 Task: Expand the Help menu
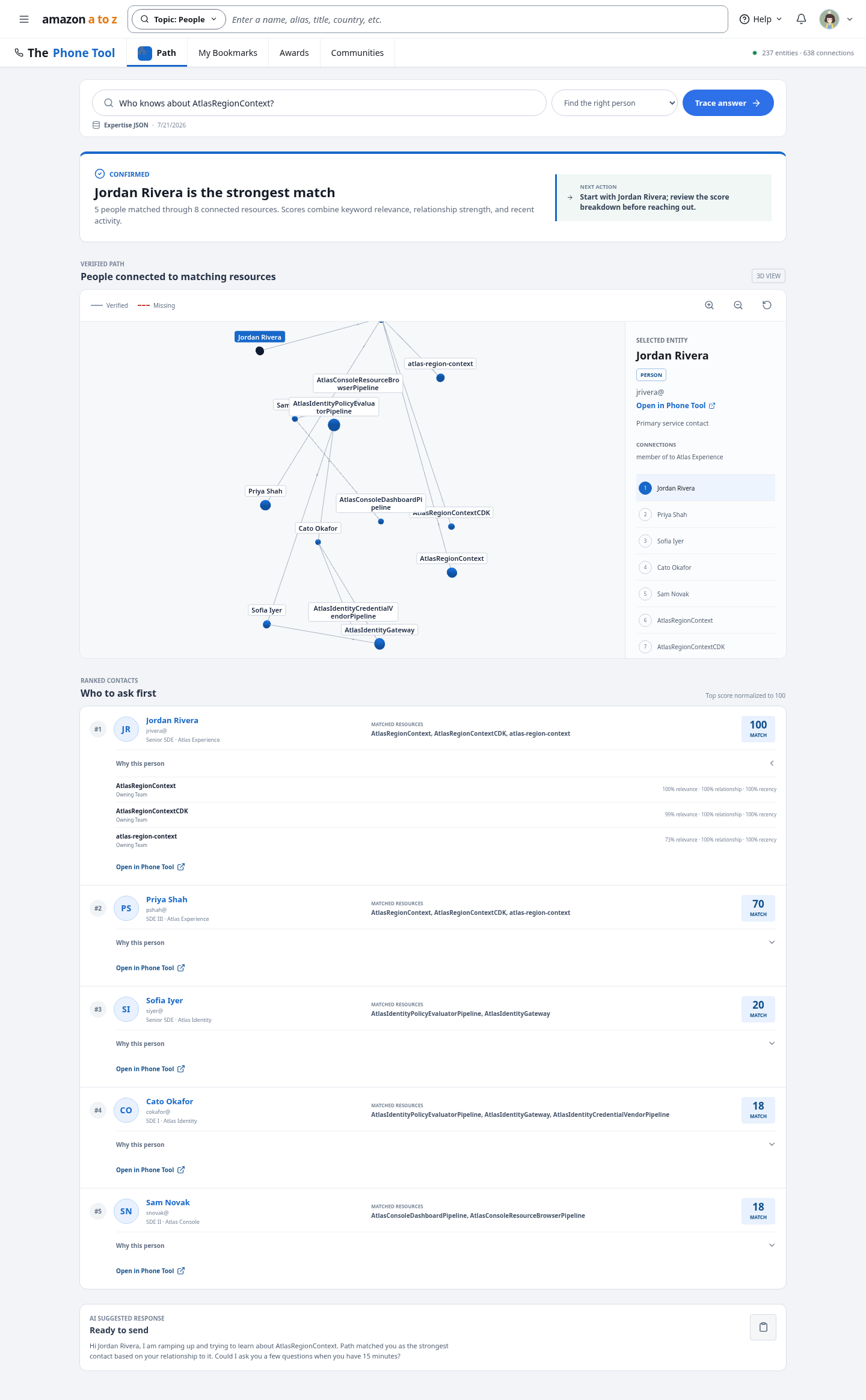click(761, 19)
